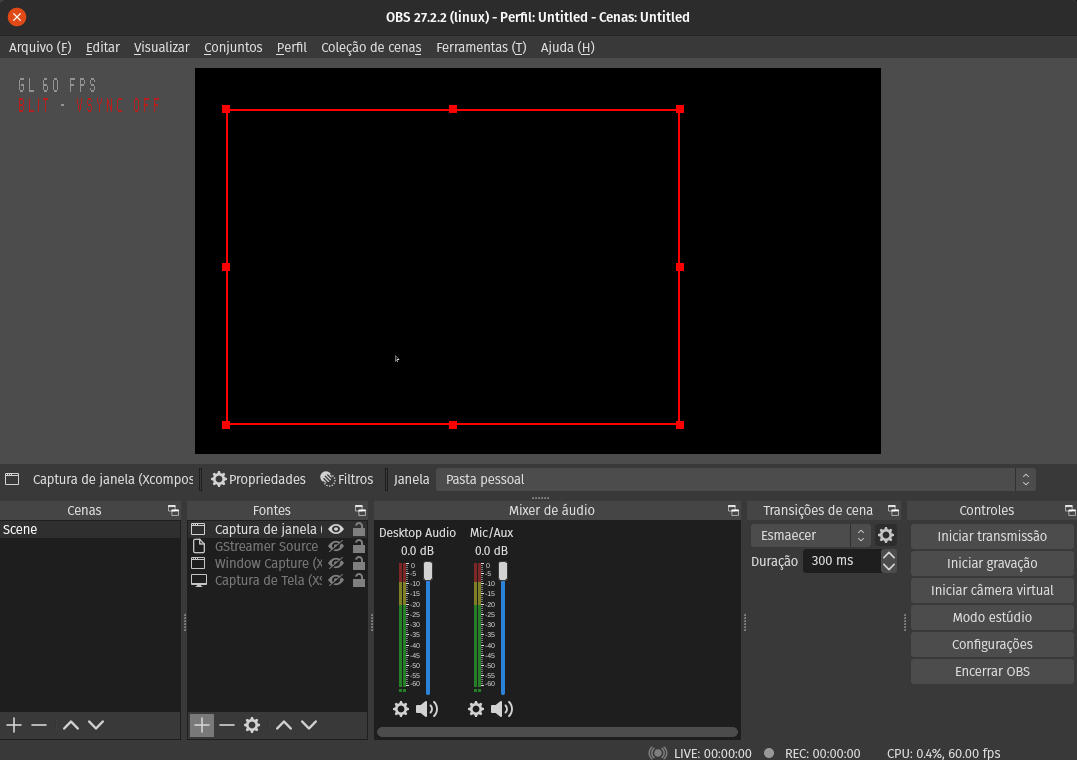This screenshot has height=760, width=1077.
Task: Show the GStreamer Source layer
Action: coord(336,547)
